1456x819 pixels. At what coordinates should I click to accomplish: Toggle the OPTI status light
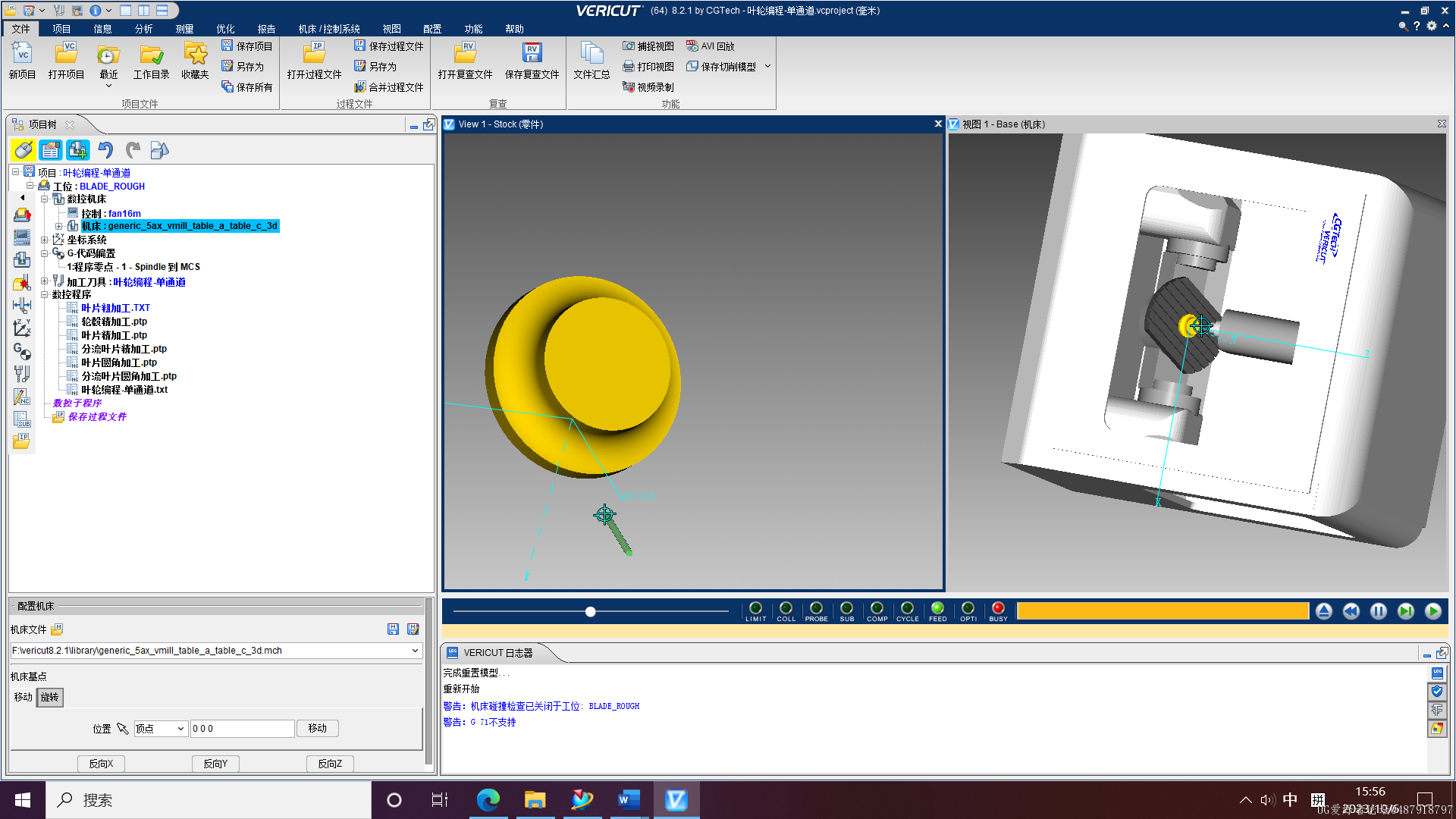(x=968, y=608)
